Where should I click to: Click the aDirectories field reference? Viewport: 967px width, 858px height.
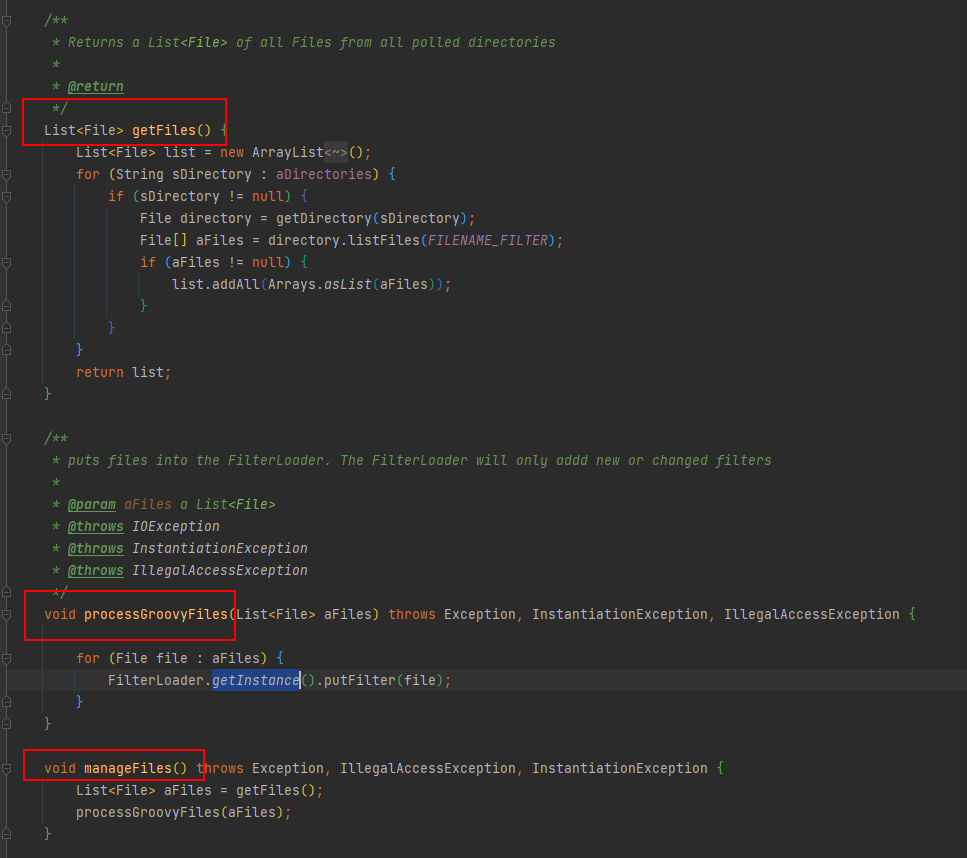click(x=324, y=175)
